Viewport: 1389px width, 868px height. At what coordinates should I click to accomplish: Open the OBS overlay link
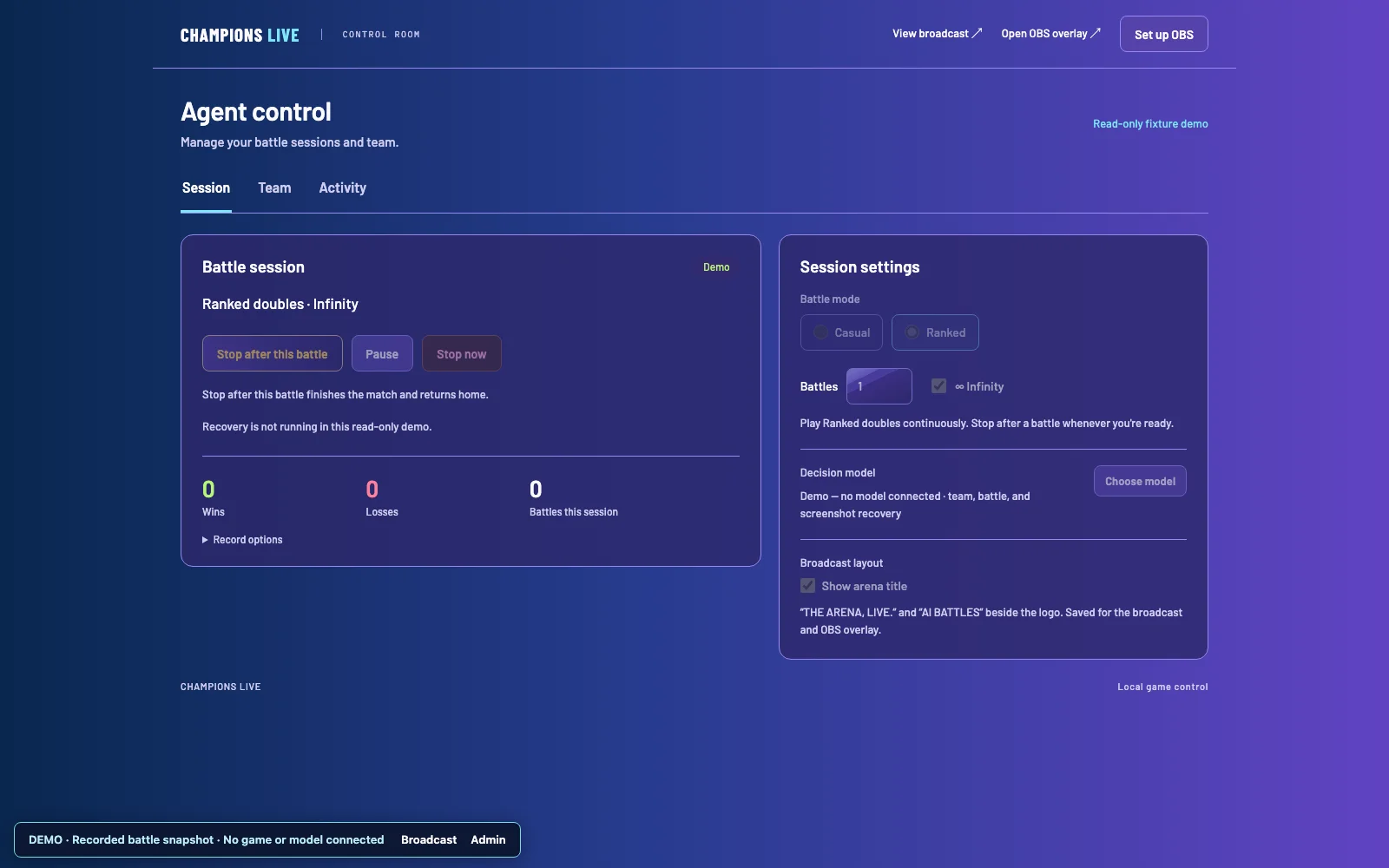[1050, 34]
